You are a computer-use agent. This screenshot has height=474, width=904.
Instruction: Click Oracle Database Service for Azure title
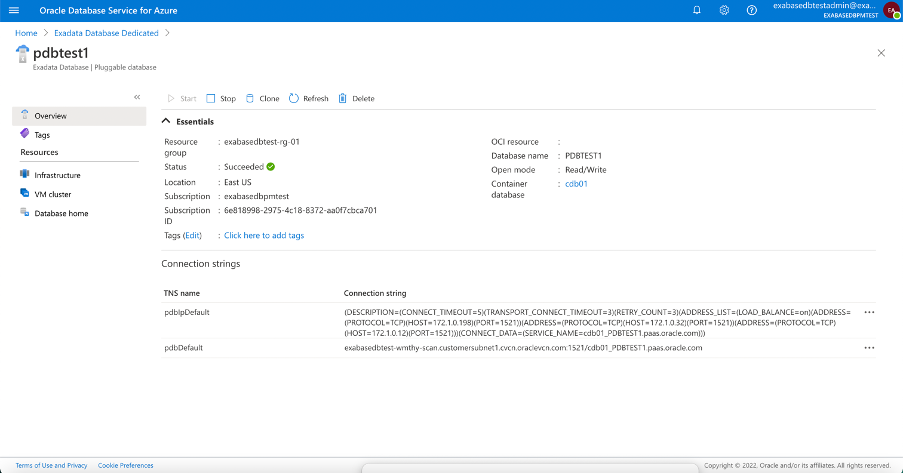(x=108, y=10)
